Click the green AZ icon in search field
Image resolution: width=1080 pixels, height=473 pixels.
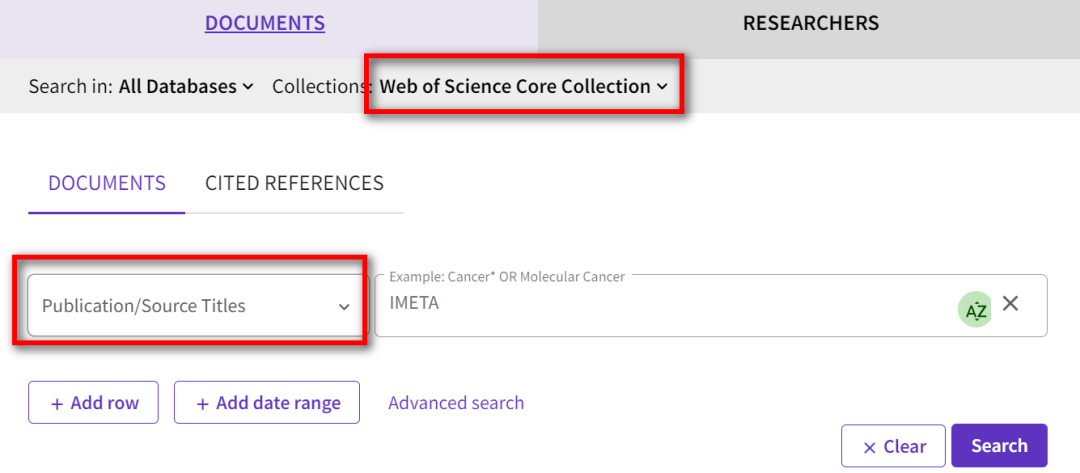pos(975,310)
